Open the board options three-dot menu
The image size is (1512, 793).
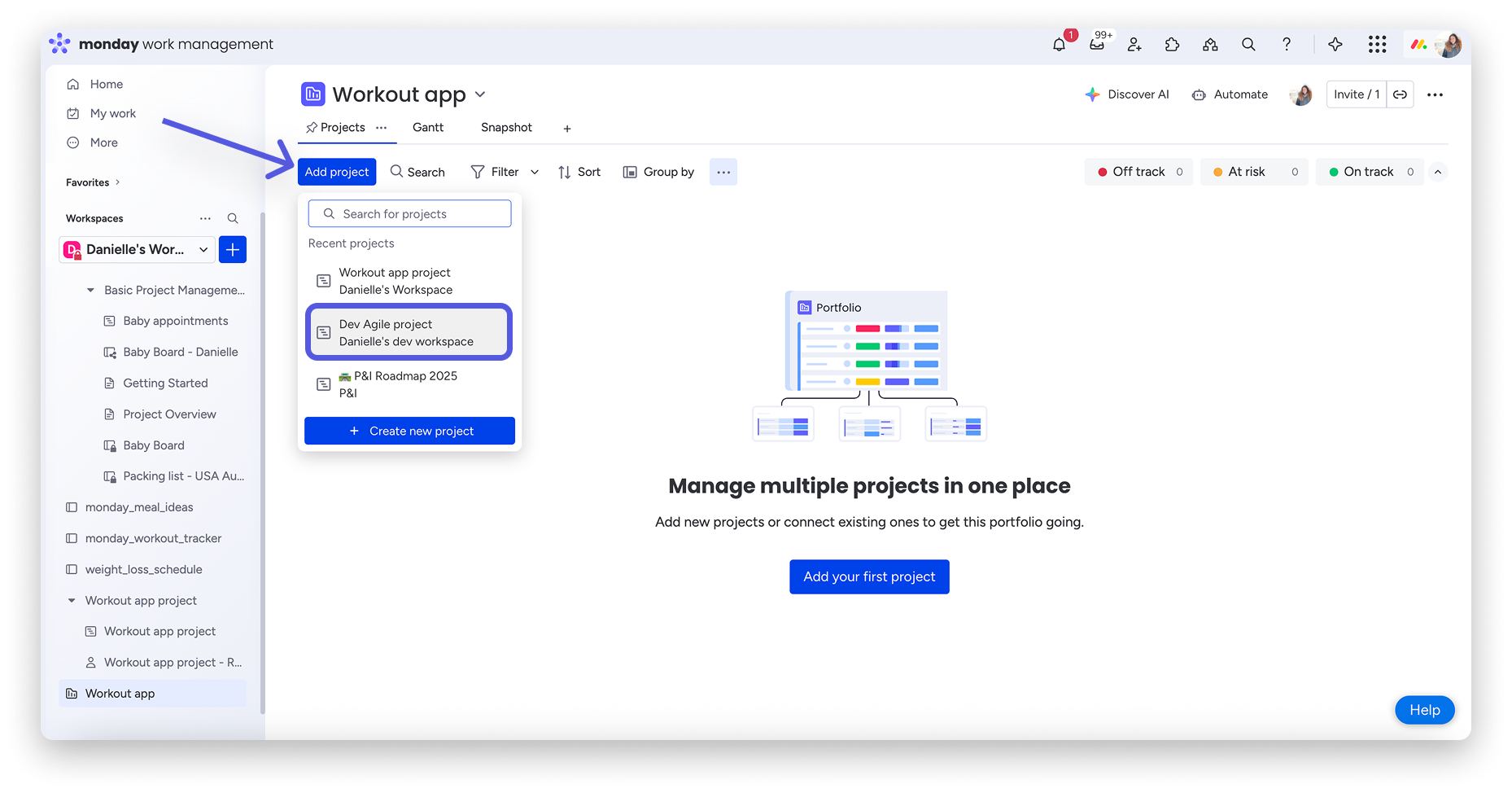pyautogui.click(x=1435, y=94)
